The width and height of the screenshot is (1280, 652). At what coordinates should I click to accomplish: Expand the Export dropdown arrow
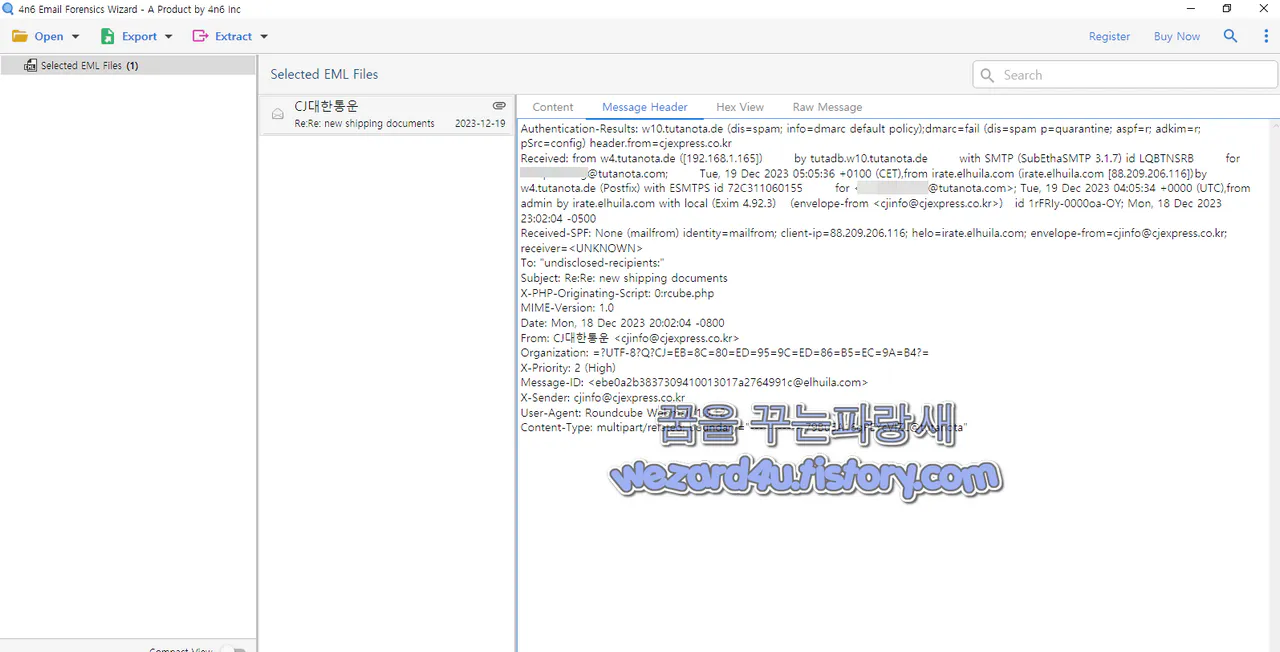click(x=168, y=37)
